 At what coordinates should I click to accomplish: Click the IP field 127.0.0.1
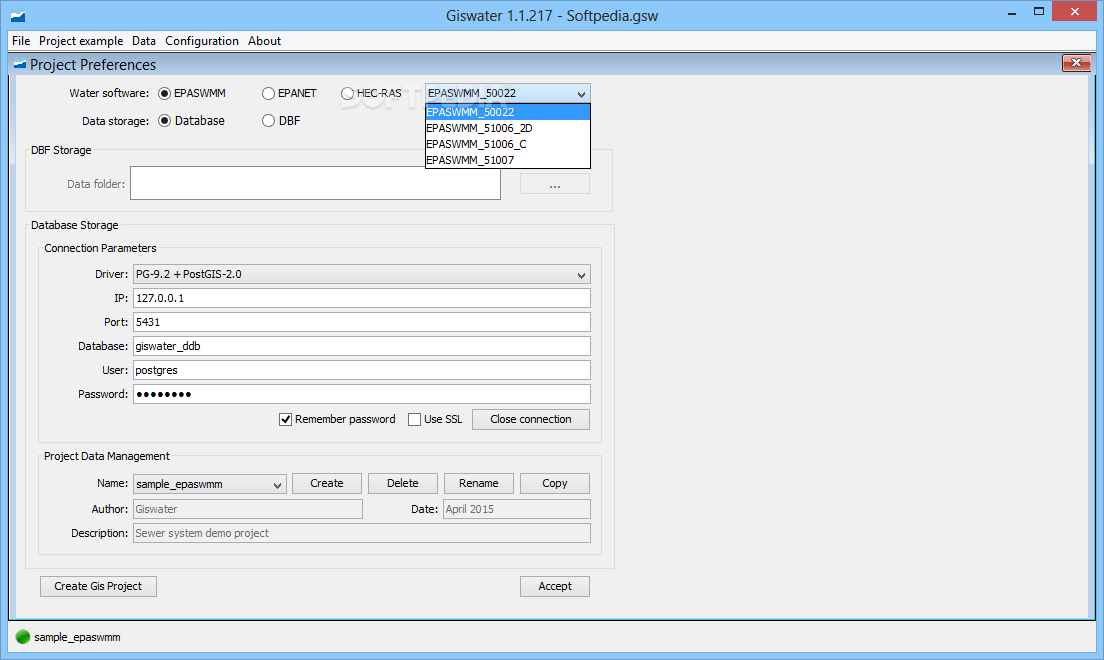pos(361,298)
